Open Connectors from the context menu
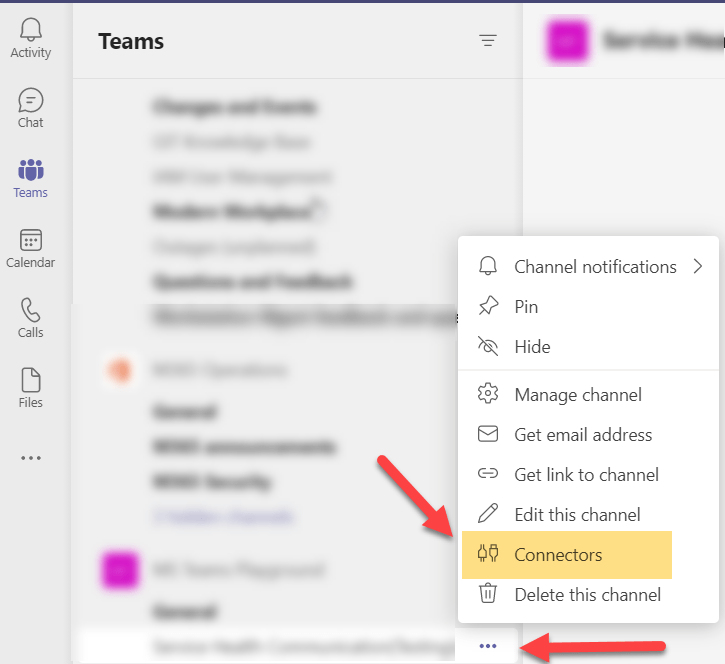Viewport: 725px width, 664px height. 558,555
